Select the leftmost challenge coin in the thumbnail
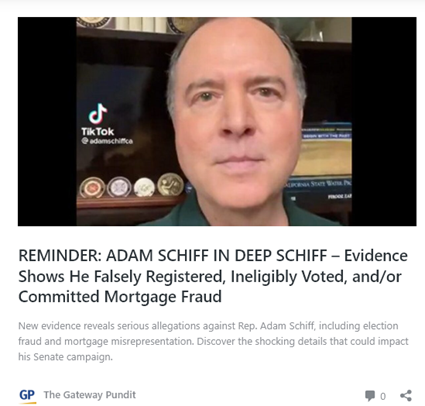This screenshot has width=425, height=406. coord(92,188)
